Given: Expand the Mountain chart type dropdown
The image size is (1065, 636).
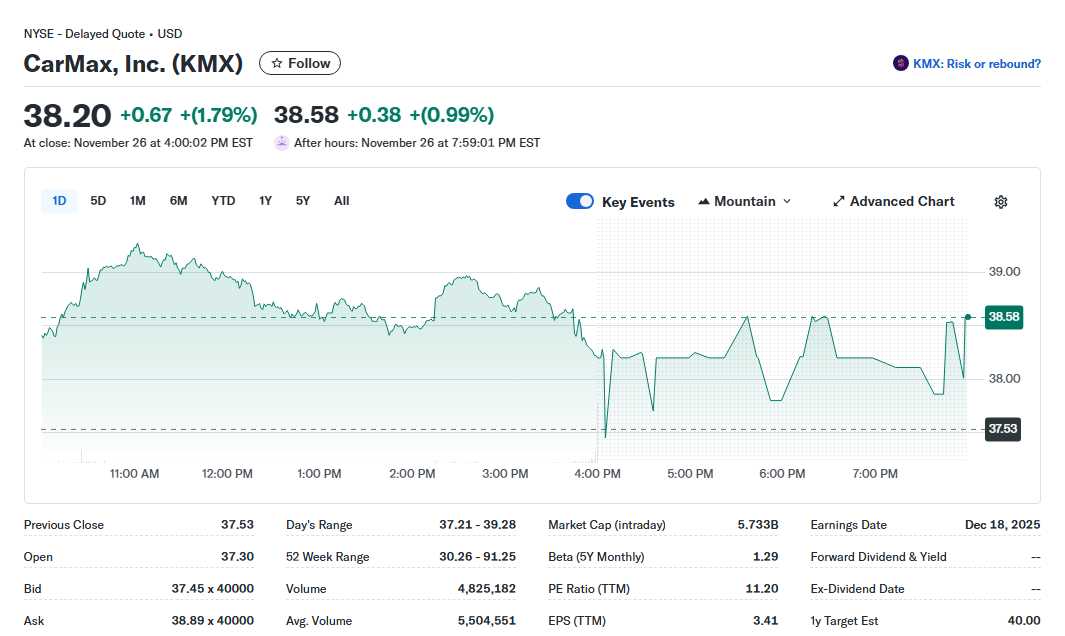Looking at the screenshot, I should 786,202.
